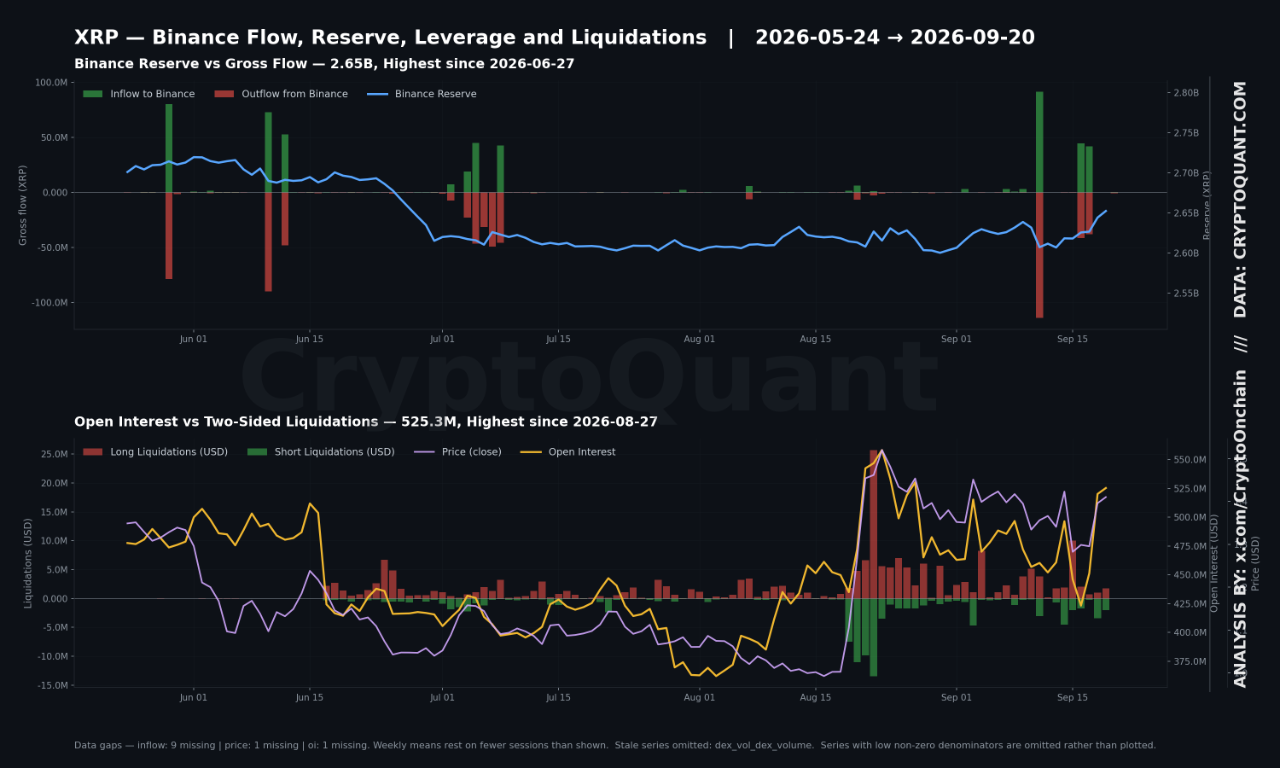Click the 'Jun 01' date label on the top chart
The width and height of the screenshot is (1280, 768).
(x=193, y=339)
